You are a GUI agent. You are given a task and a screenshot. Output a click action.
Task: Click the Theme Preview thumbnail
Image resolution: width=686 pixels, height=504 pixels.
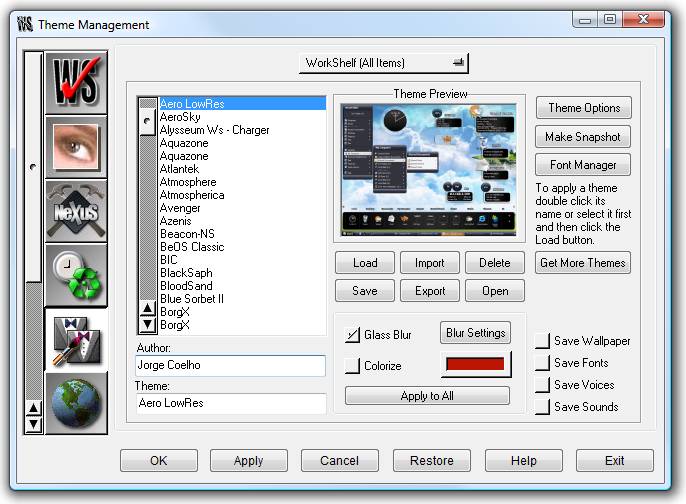[429, 169]
